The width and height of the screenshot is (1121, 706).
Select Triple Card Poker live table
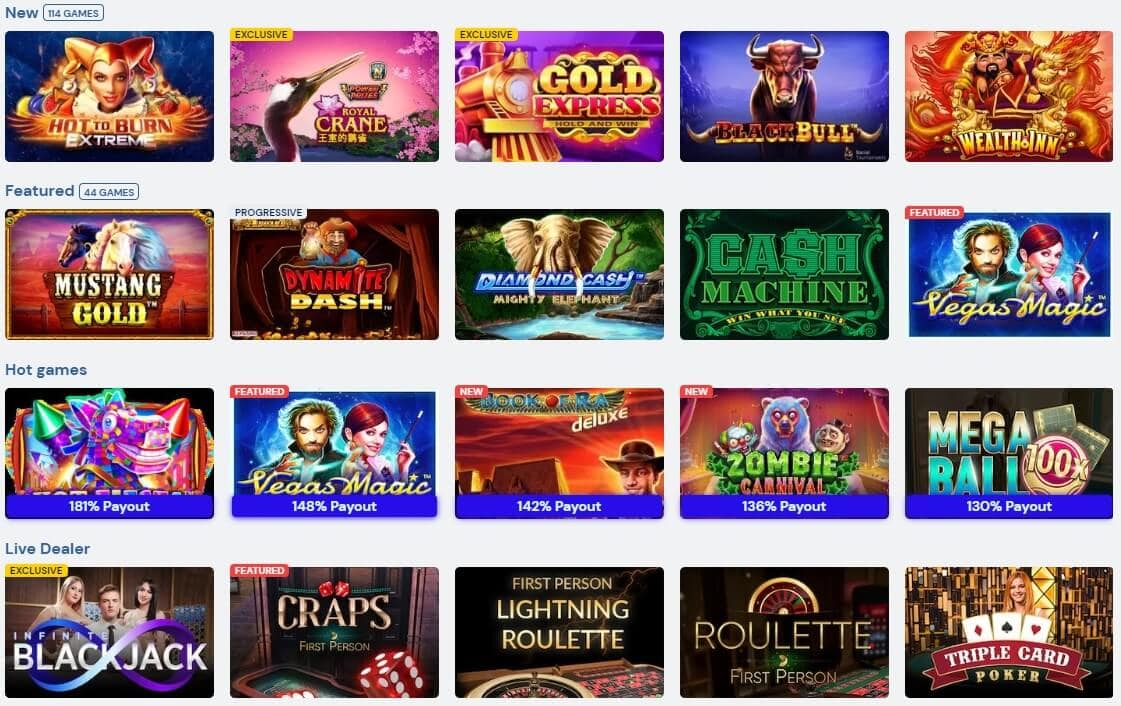point(1009,632)
